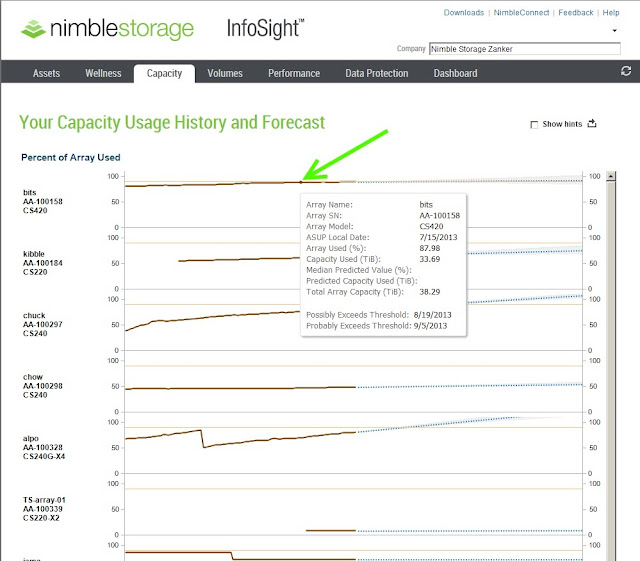Click the refresh icon in the nav bar
The height and width of the screenshot is (561, 640).
coord(626,71)
